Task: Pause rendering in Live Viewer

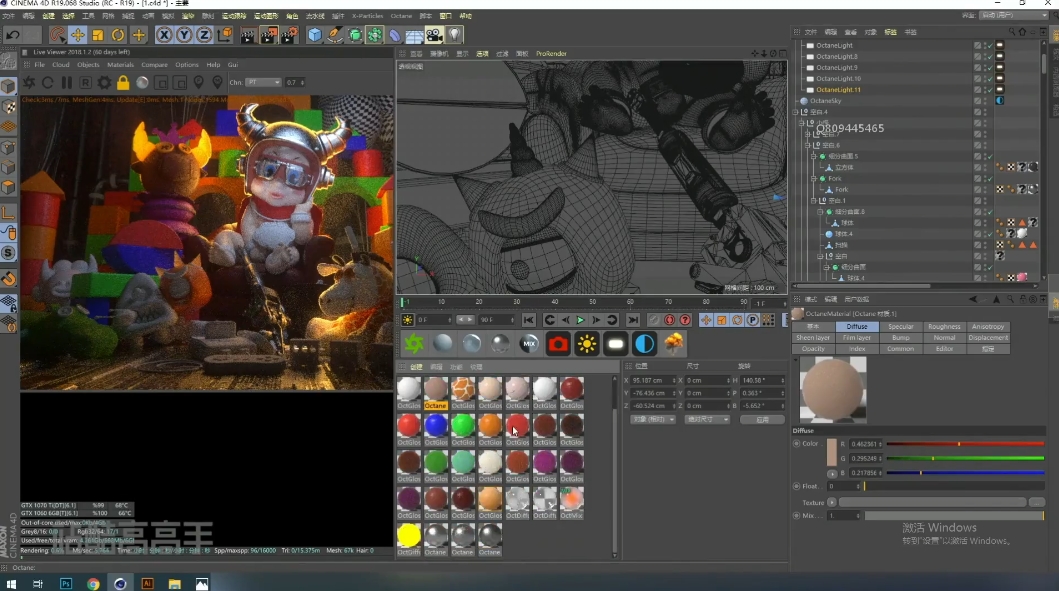Action: tap(67, 82)
